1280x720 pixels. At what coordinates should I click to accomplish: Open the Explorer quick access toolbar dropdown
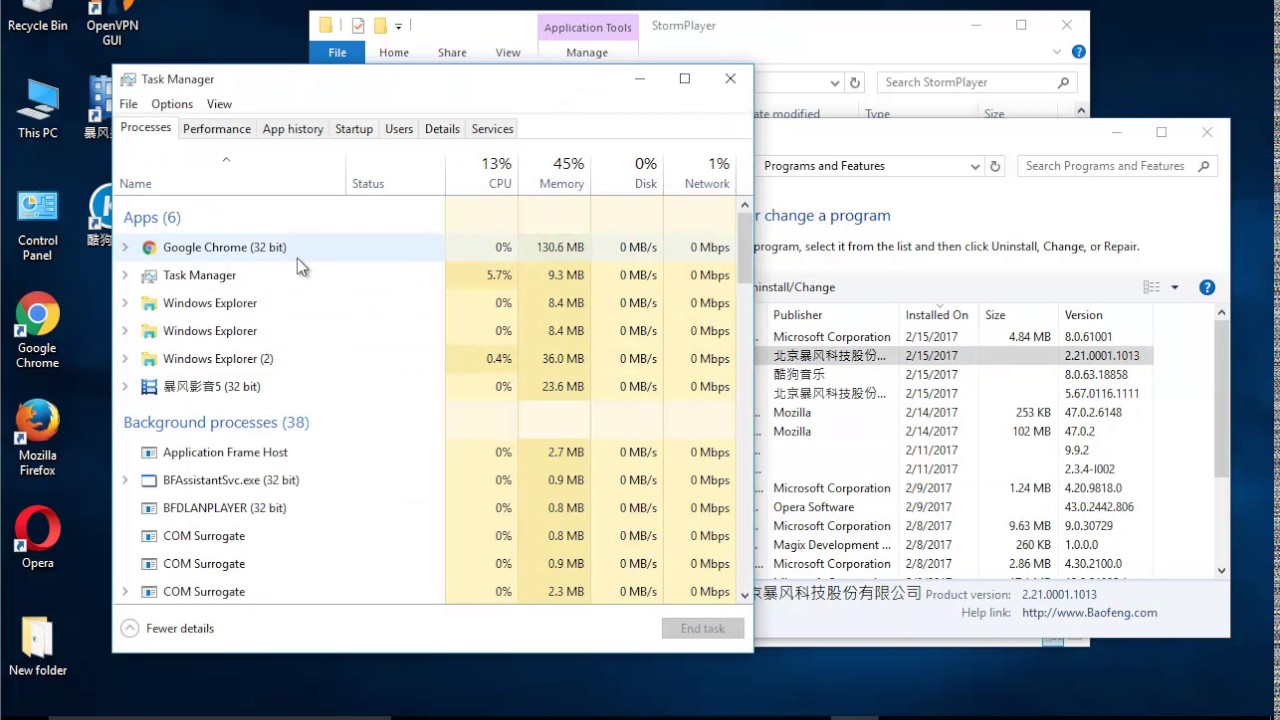pos(398,26)
